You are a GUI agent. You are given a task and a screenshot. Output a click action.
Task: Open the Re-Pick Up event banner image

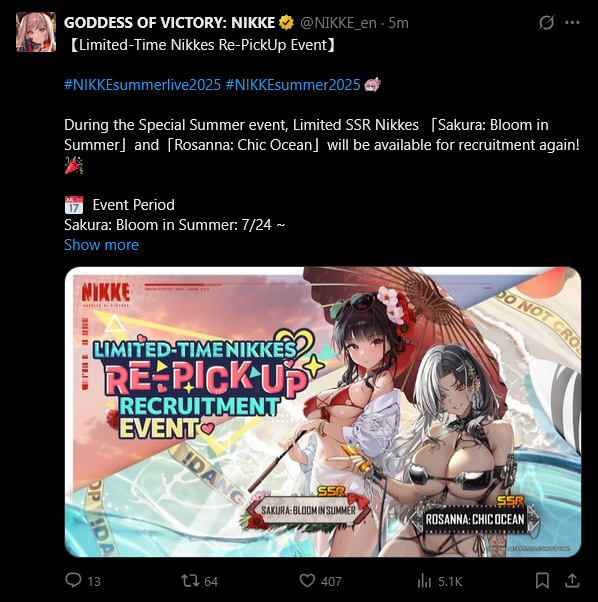point(322,412)
